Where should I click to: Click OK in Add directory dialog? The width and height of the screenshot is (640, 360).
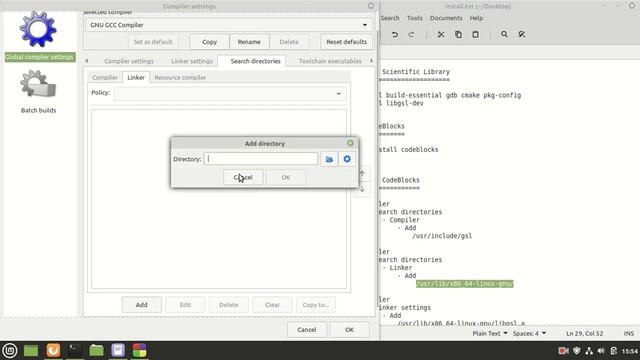point(286,178)
